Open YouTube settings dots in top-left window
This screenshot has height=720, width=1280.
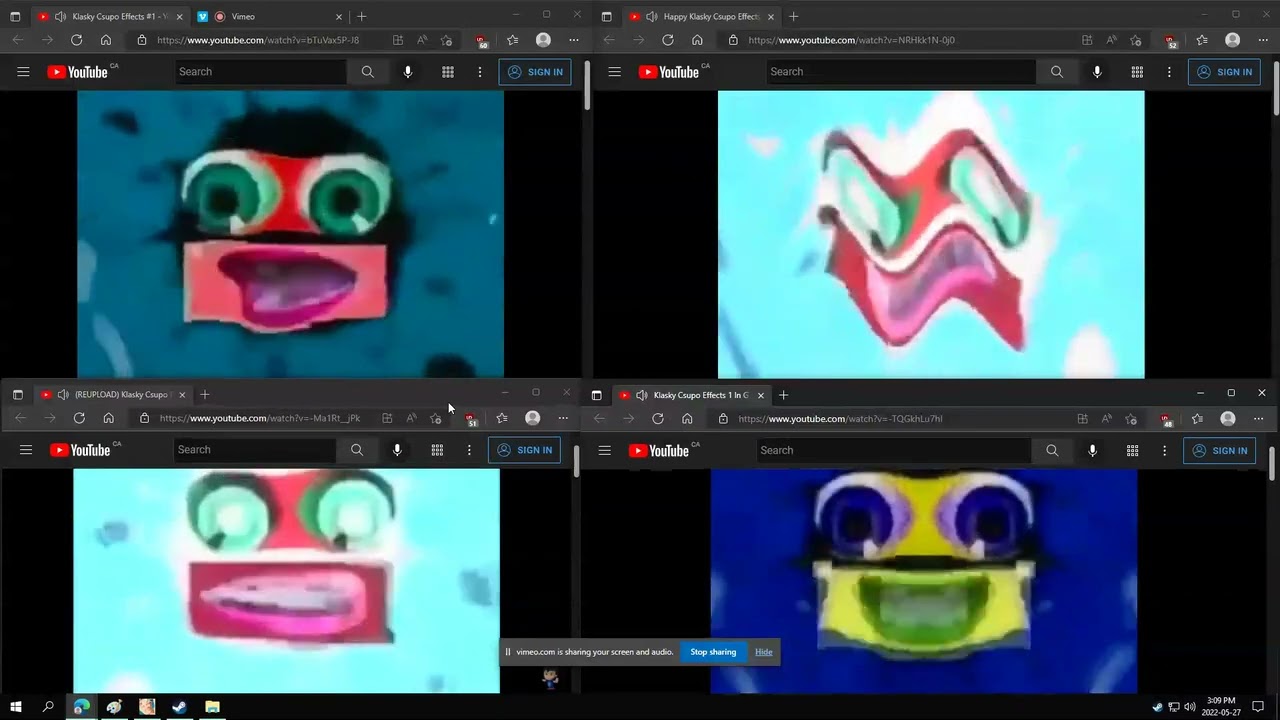[x=479, y=72]
